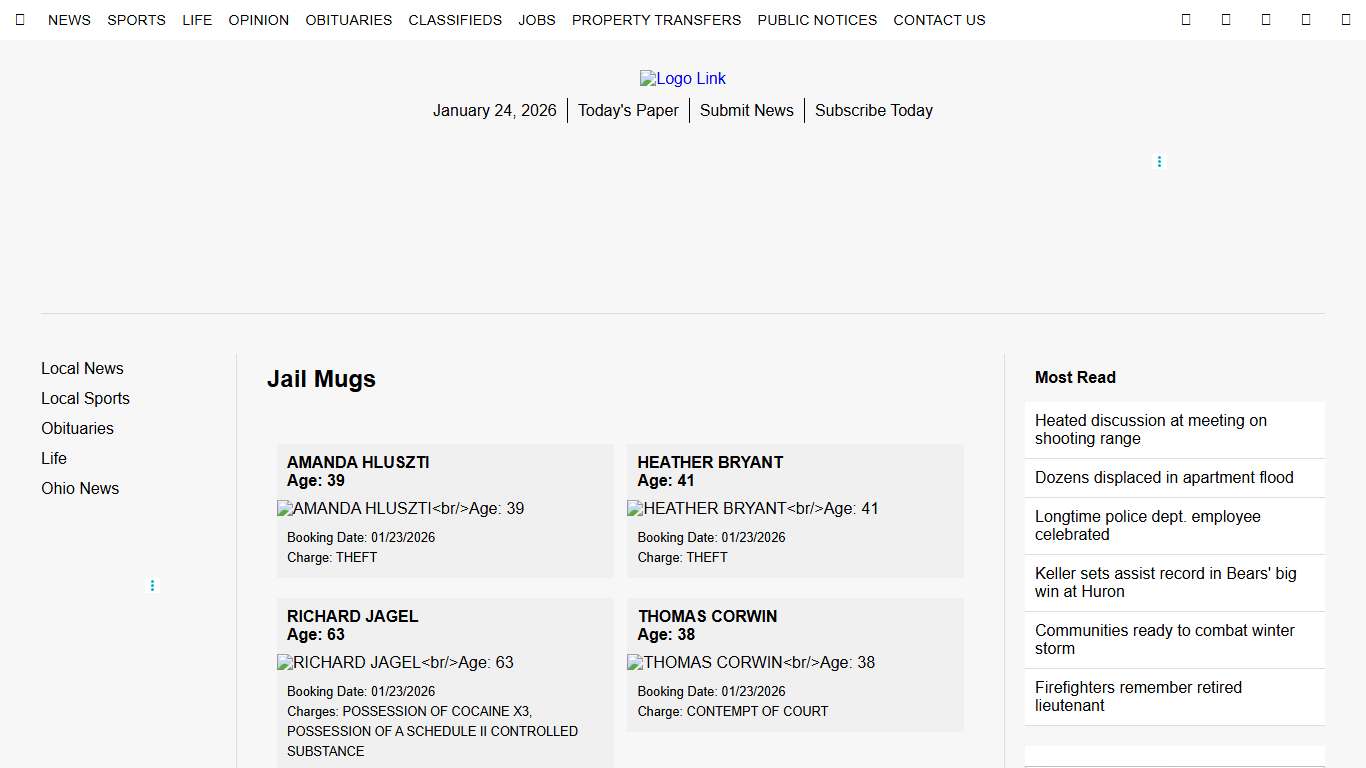Image resolution: width=1366 pixels, height=768 pixels.
Task: Click the middle icon in the top-right header group
Action: click(1266, 19)
